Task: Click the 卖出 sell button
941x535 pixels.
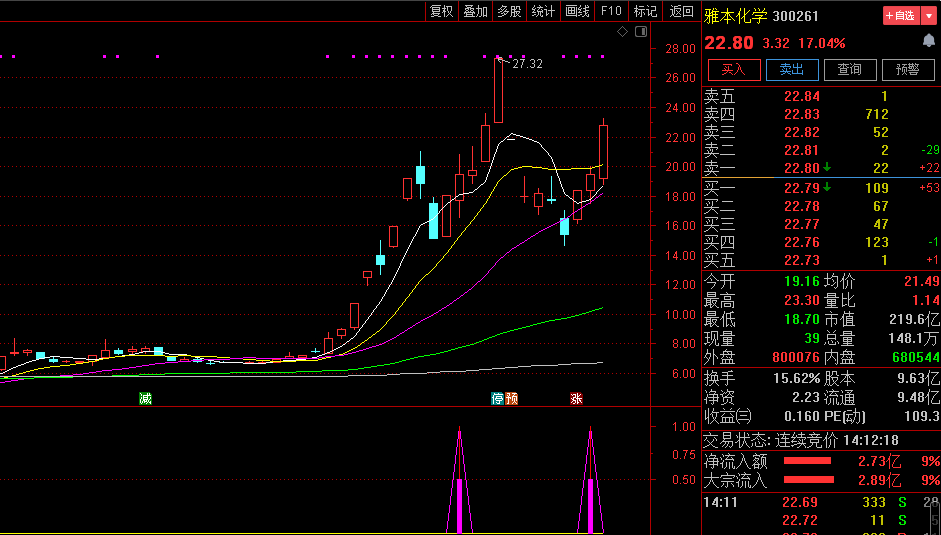Action: [792, 70]
